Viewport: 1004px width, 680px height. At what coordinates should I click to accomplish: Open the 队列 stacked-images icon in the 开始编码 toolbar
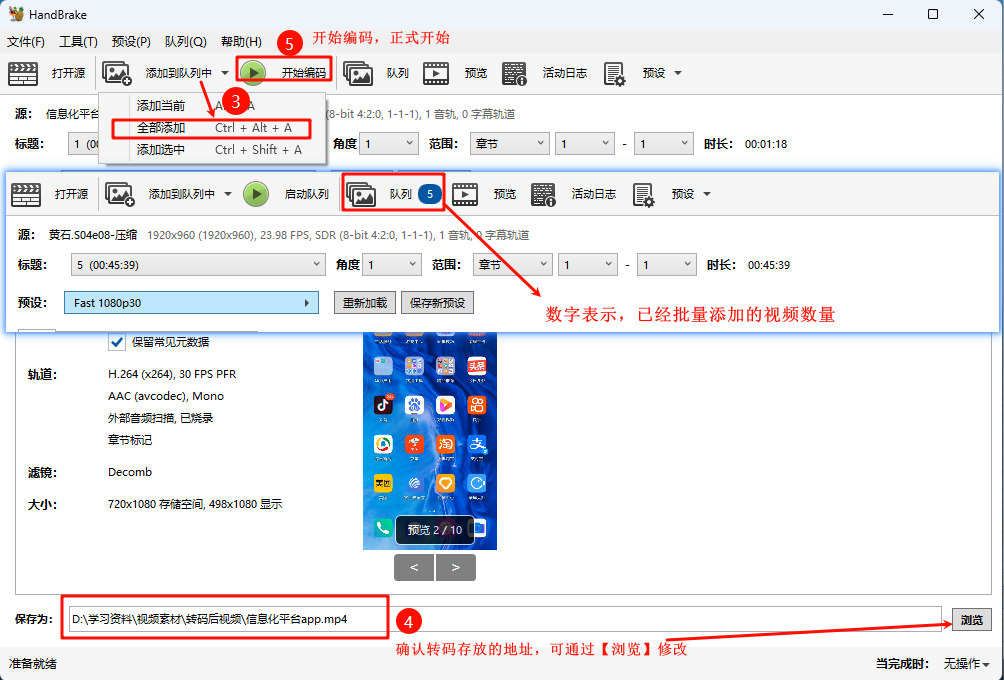[x=358, y=73]
